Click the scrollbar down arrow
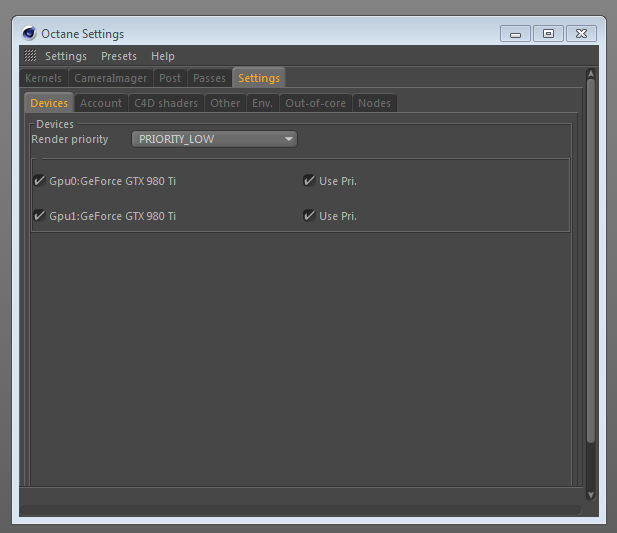The width and height of the screenshot is (617, 533). tap(591, 495)
